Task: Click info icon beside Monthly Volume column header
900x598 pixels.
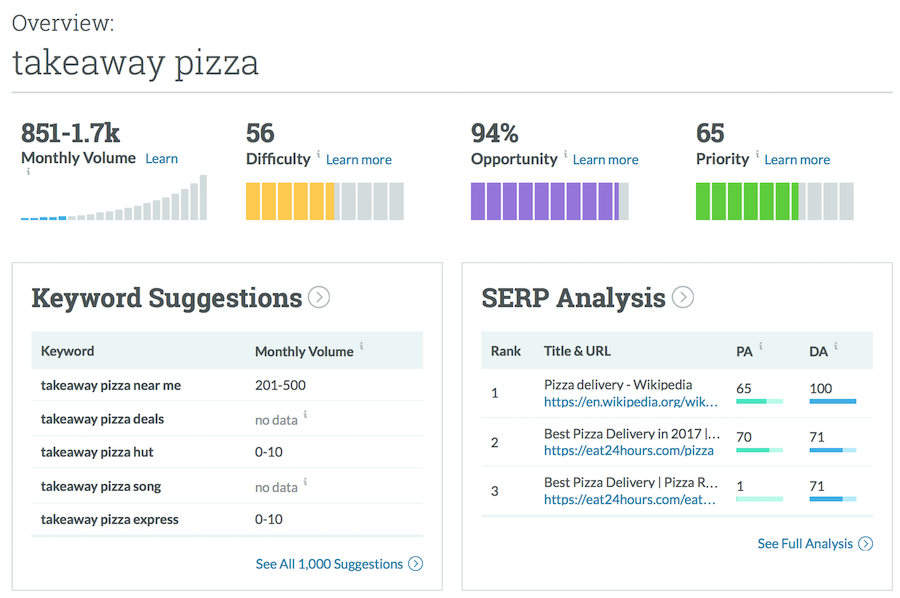Action: click(362, 346)
